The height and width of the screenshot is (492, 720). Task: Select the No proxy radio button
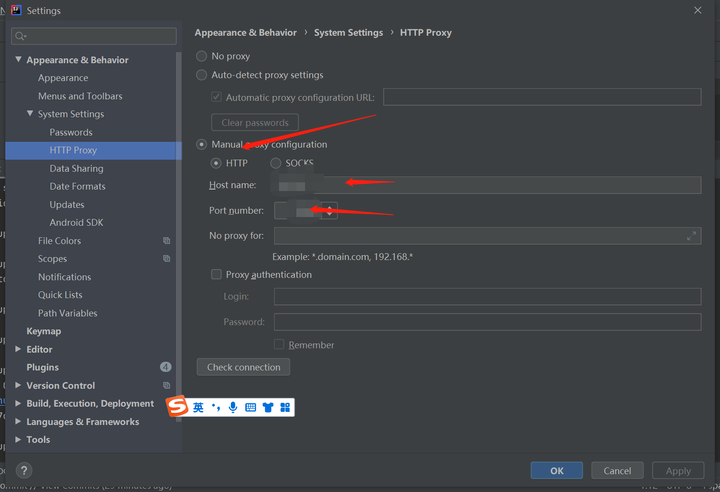click(201, 57)
